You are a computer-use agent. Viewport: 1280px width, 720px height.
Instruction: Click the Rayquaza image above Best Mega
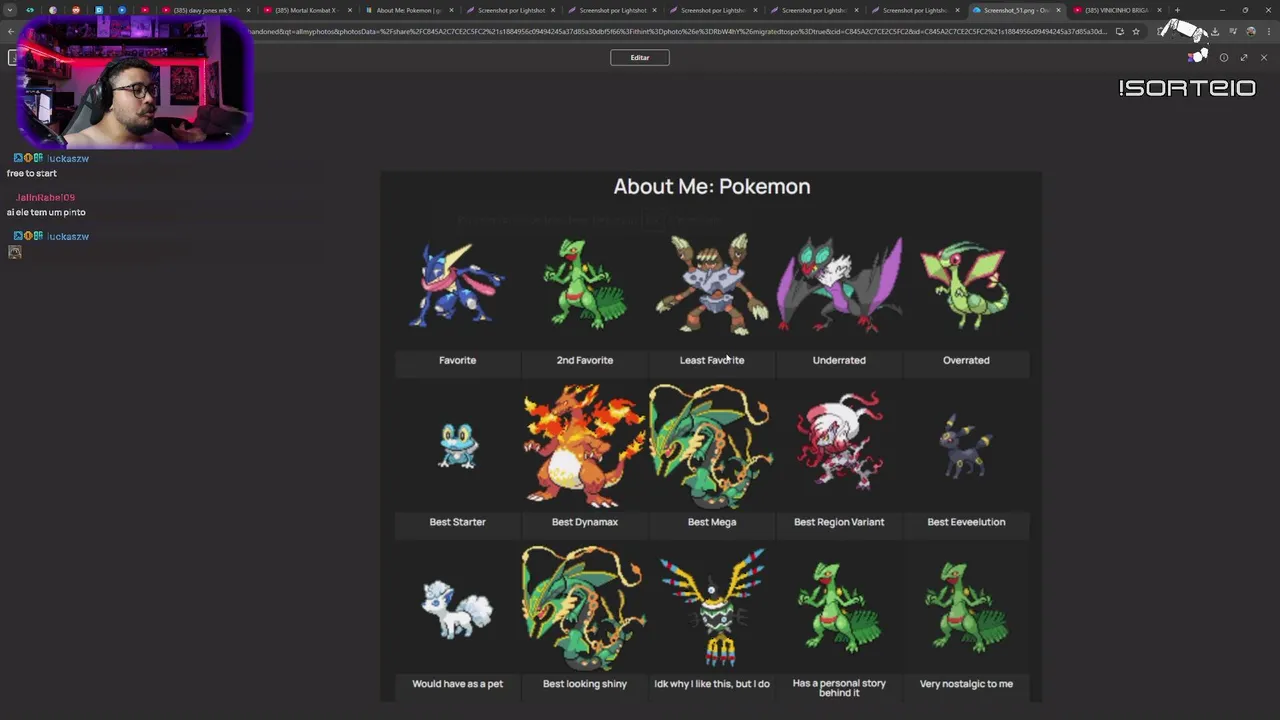click(711, 446)
